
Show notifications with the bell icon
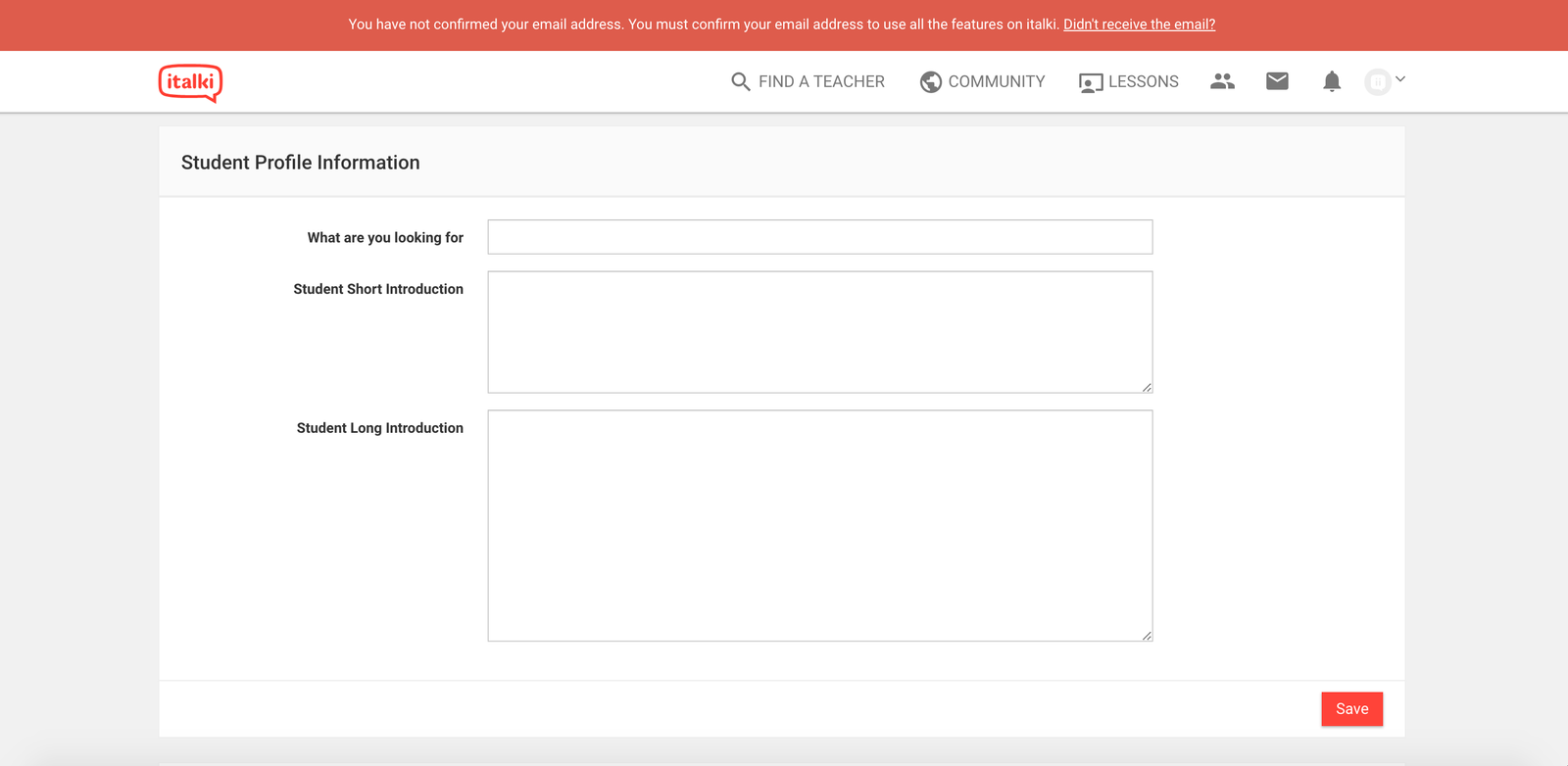pos(1331,81)
